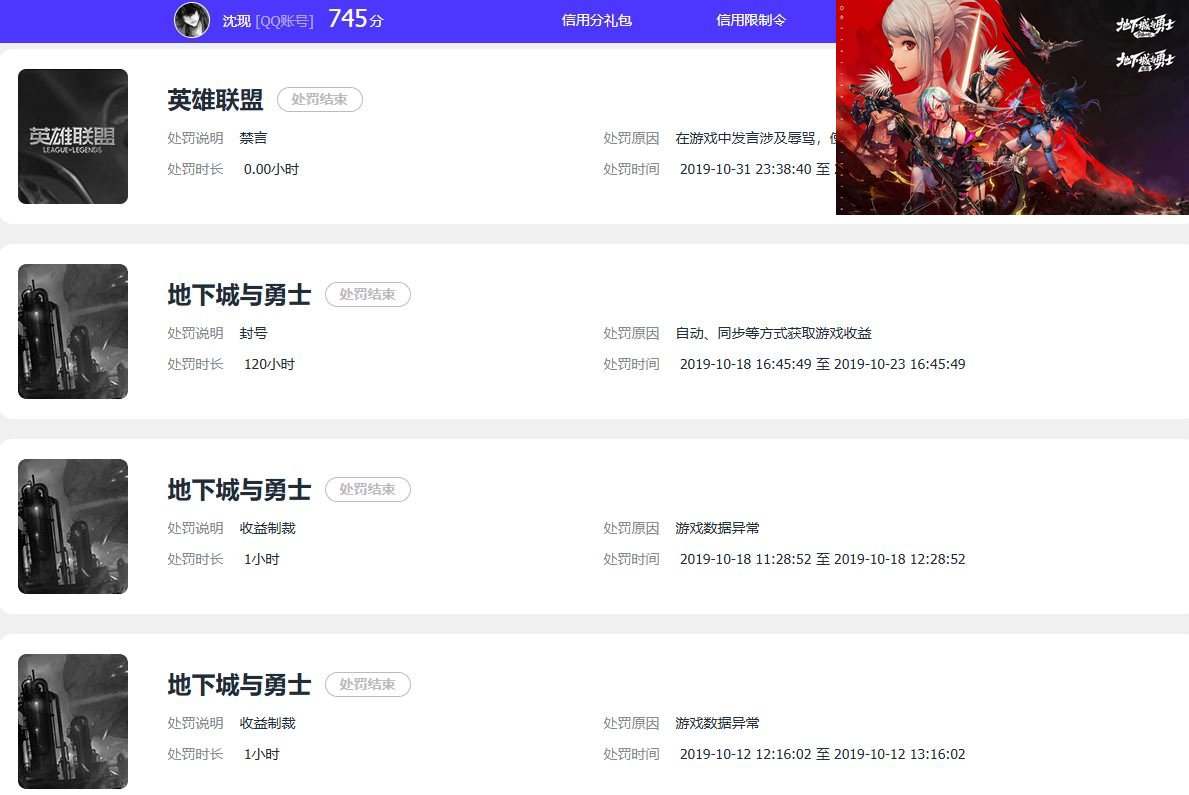1189x795 pixels.
Task: Click the 745分 credit score
Action: [356, 19]
